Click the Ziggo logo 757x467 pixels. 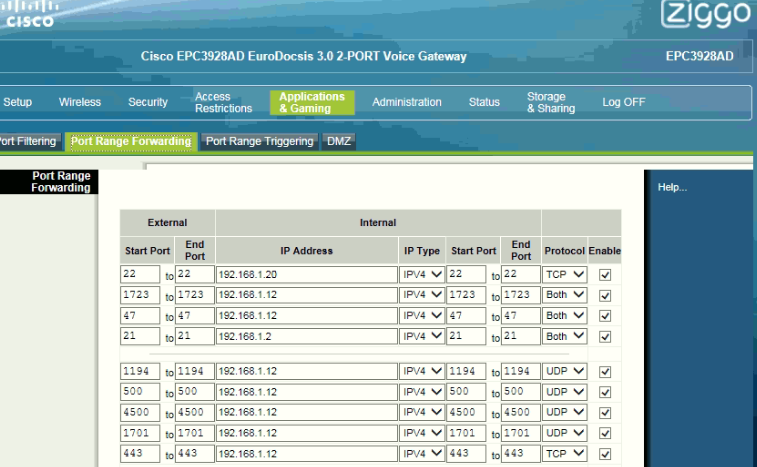tap(705, 14)
